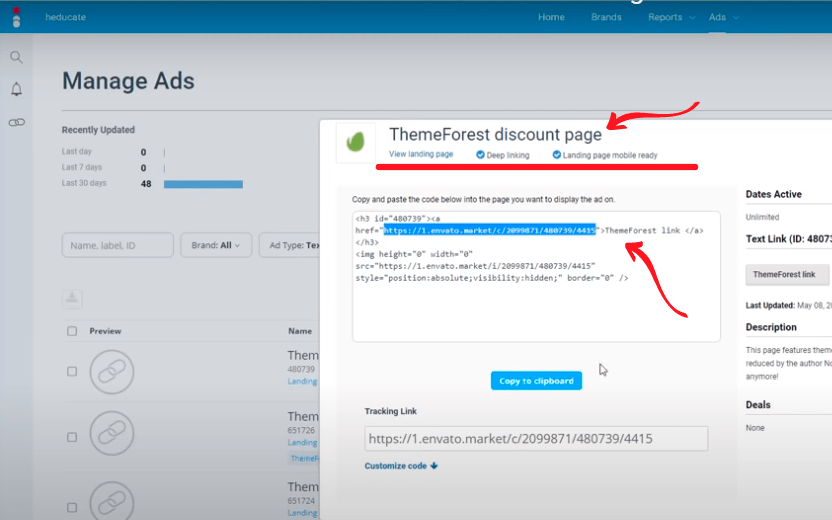This screenshot has width=832, height=520.
Task: Open preview link icon for ad 651724
Action: tap(111, 500)
